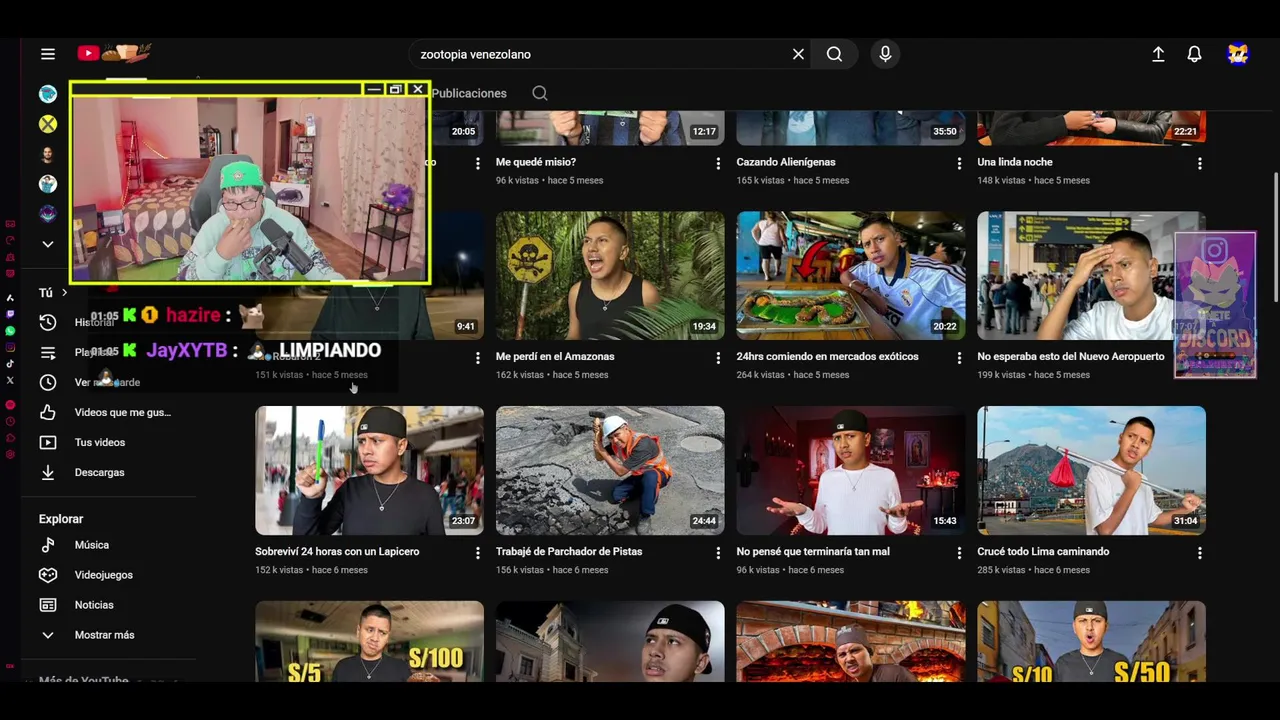Open the Tus videos icon
The width and height of the screenshot is (1280, 720).
pyautogui.click(x=47, y=442)
